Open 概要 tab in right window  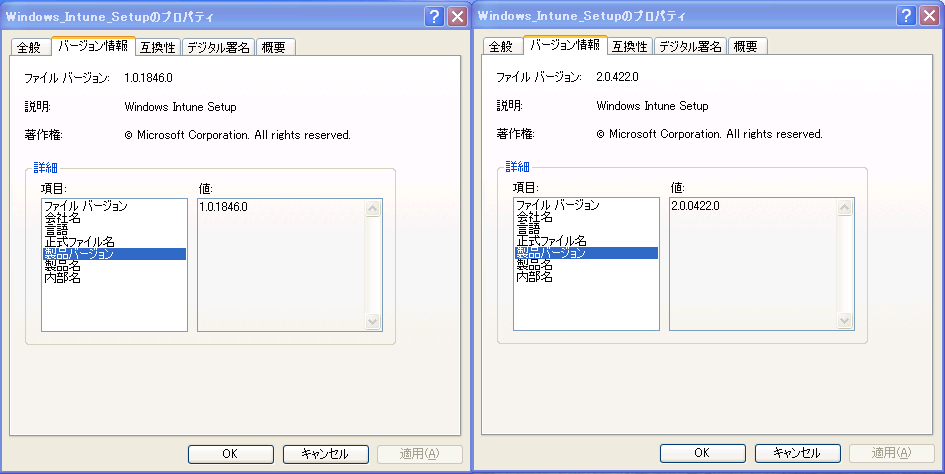pos(746,46)
